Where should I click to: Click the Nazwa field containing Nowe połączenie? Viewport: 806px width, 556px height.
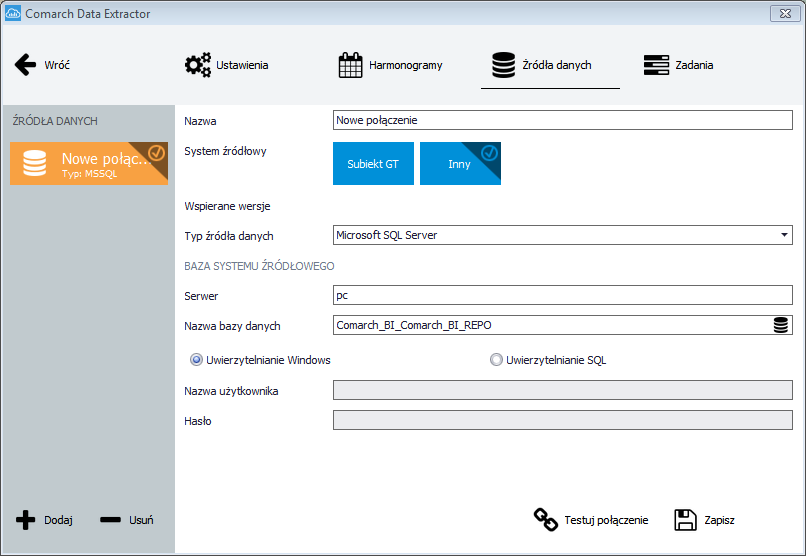pyautogui.click(x=563, y=120)
